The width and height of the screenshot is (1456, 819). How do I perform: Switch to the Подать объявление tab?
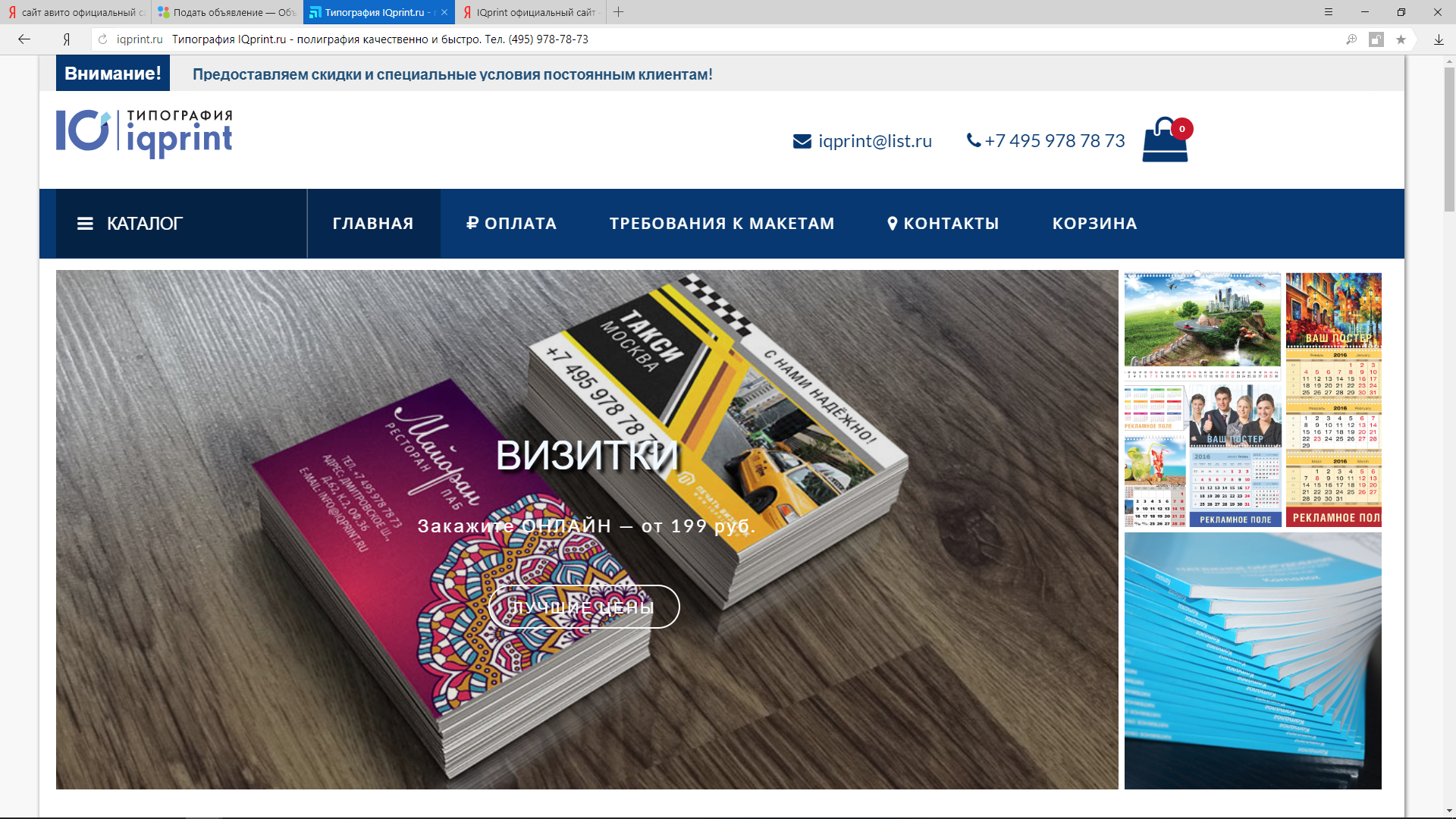(227, 12)
